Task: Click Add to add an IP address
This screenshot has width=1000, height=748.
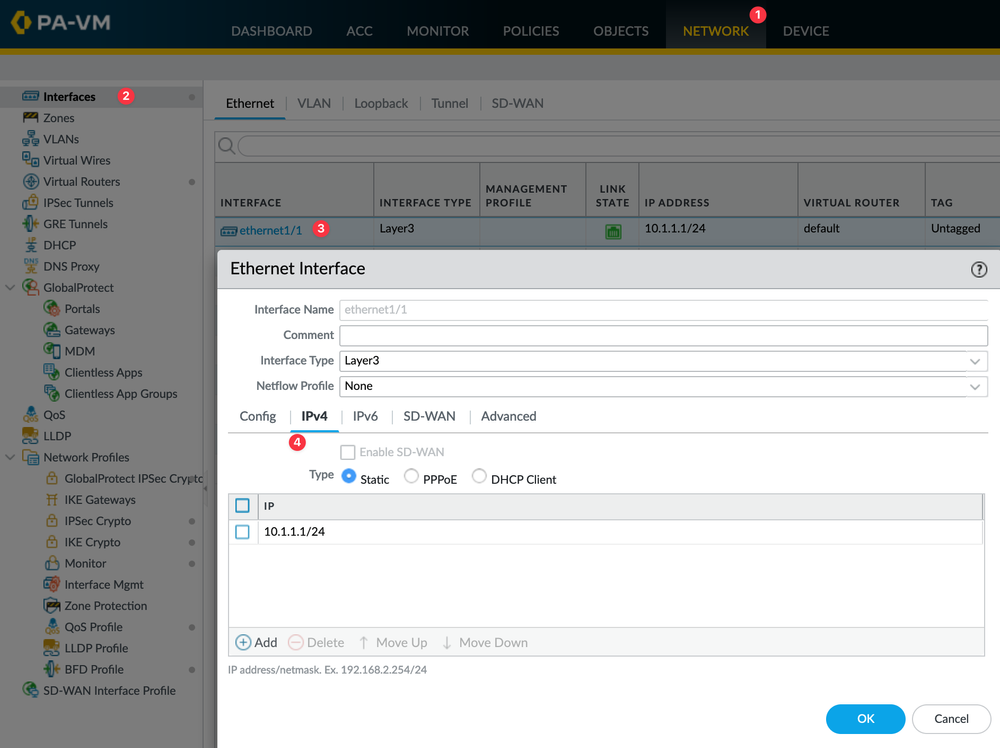Action: [256, 643]
